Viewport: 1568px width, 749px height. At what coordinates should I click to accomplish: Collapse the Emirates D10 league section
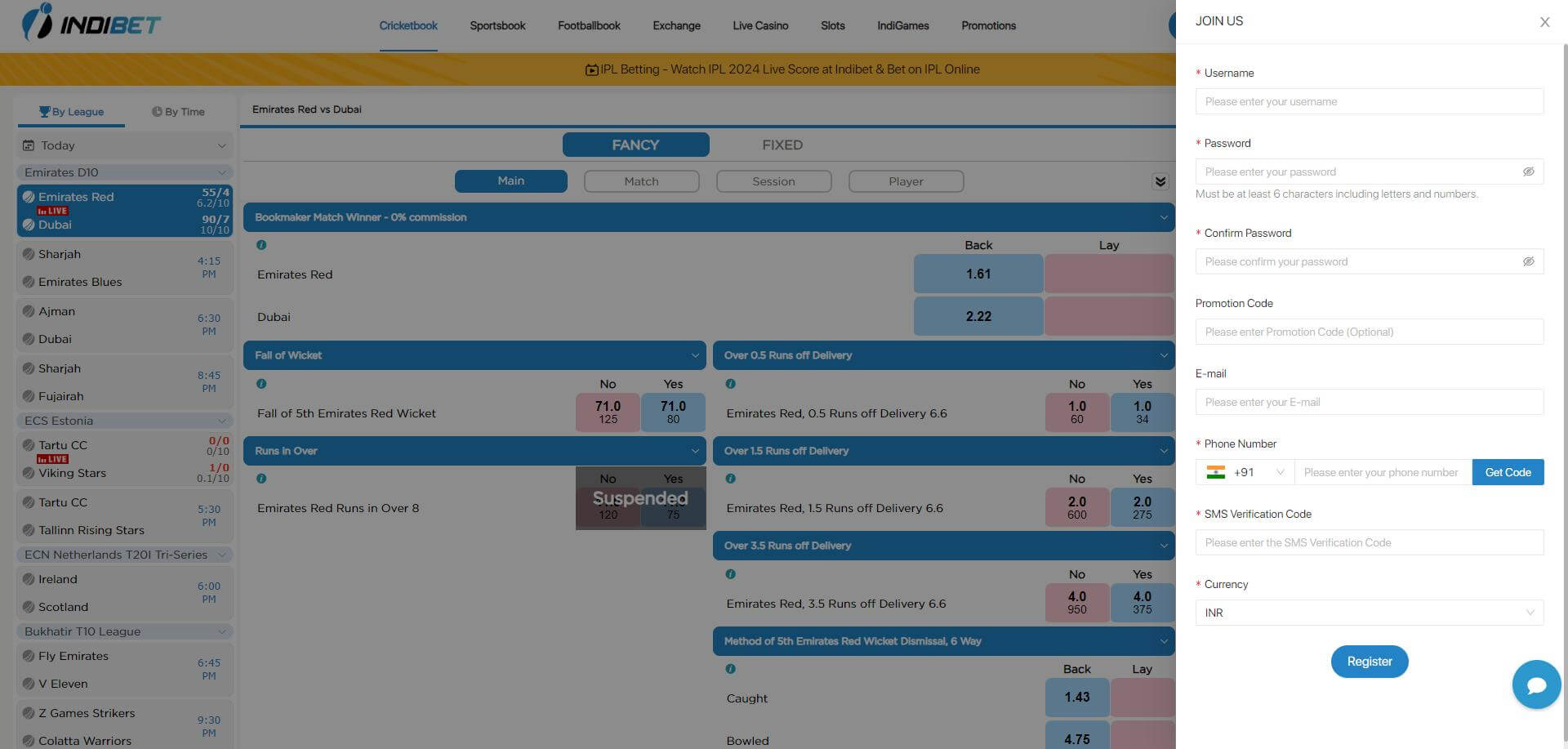[x=223, y=172]
